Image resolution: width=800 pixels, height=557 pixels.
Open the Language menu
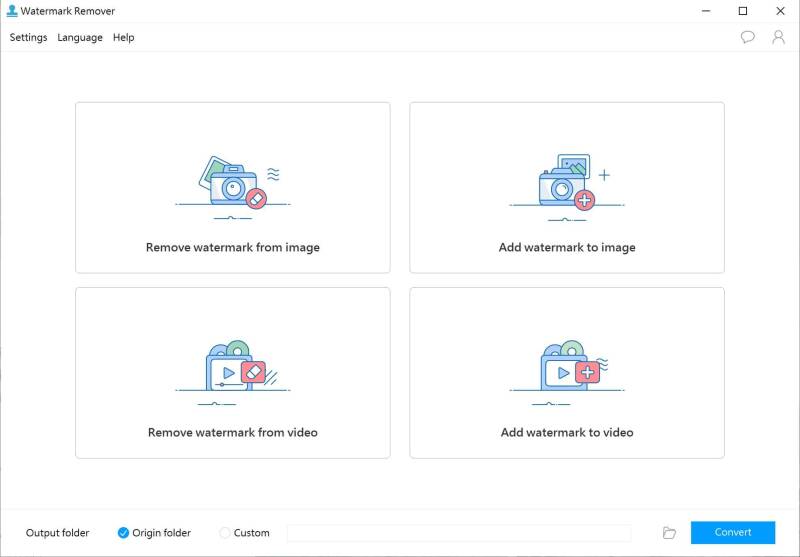(x=80, y=37)
